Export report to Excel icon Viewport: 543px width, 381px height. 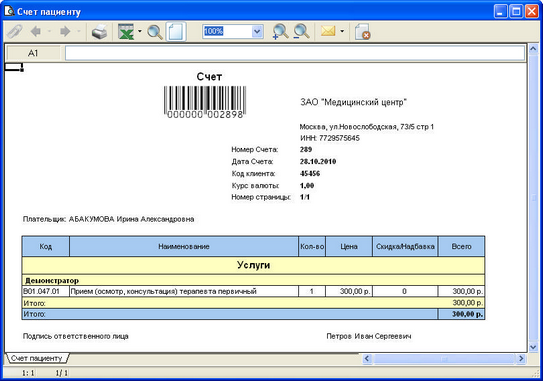pyautogui.click(x=126, y=32)
